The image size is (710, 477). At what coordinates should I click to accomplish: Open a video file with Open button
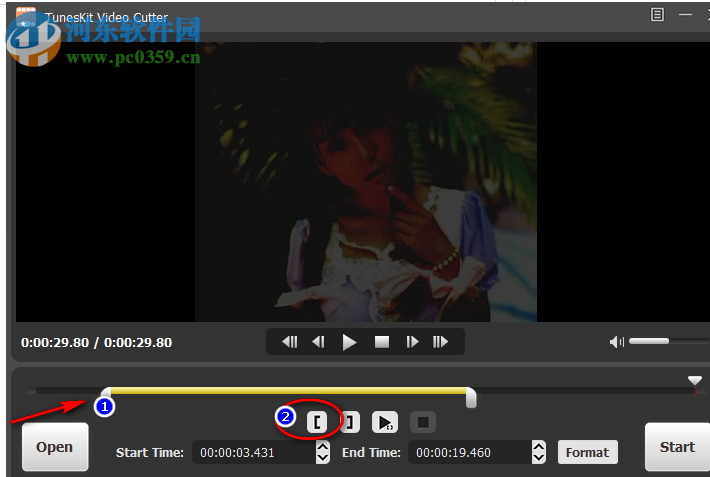pyautogui.click(x=55, y=447)
